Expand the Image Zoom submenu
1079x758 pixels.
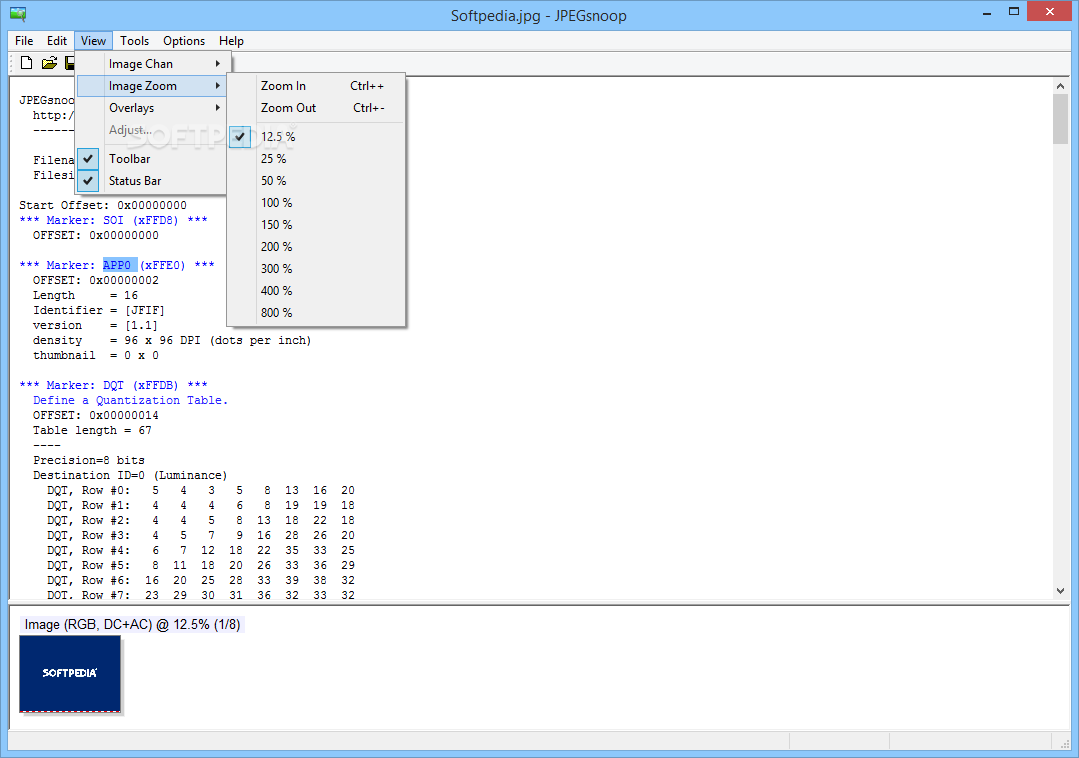pos(151,86)
